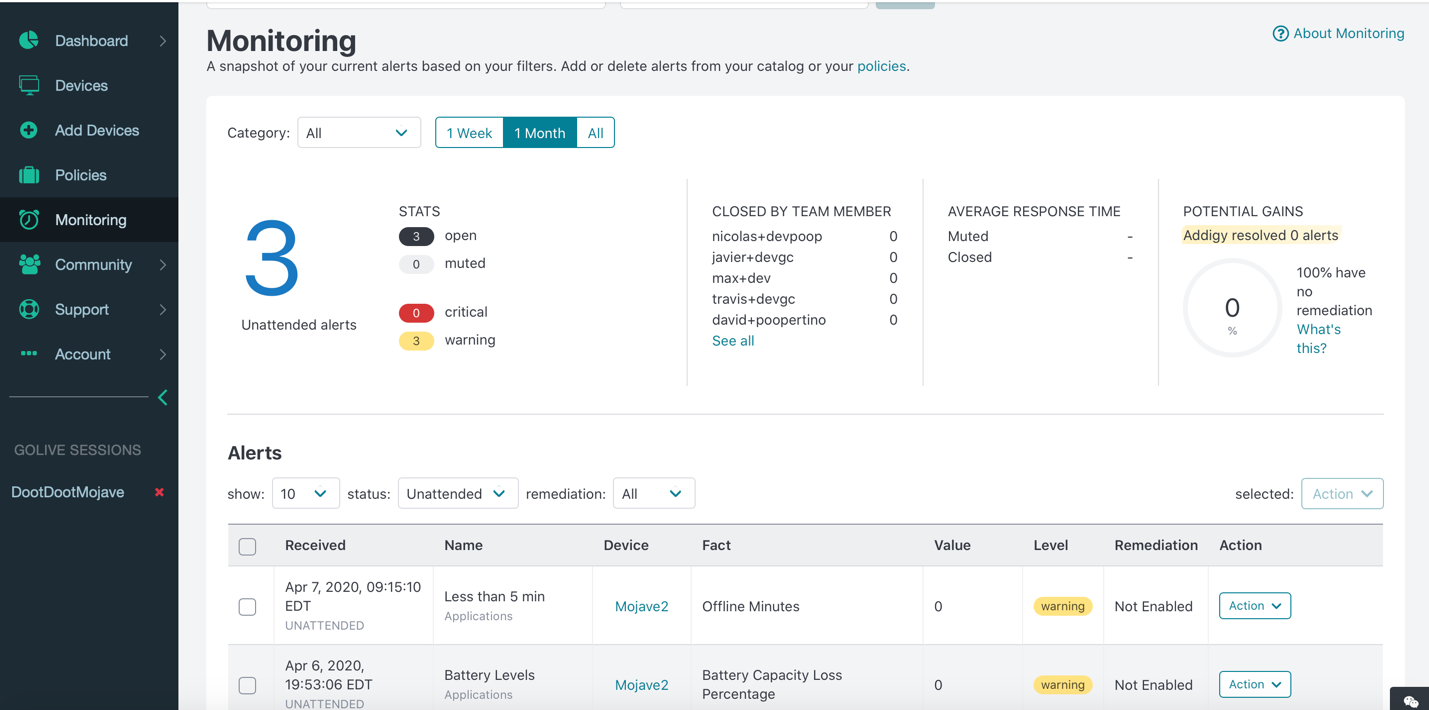Click the Account three-dots icon
The height and width of the screenshot is (710, 1429).
tap(29, 353)
